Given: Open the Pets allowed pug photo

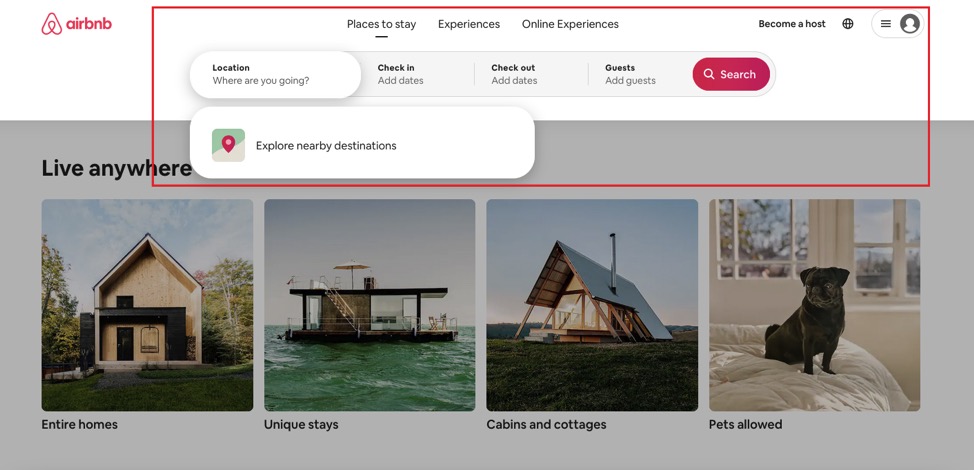Looking at the screenshot, I should [814, 305].
